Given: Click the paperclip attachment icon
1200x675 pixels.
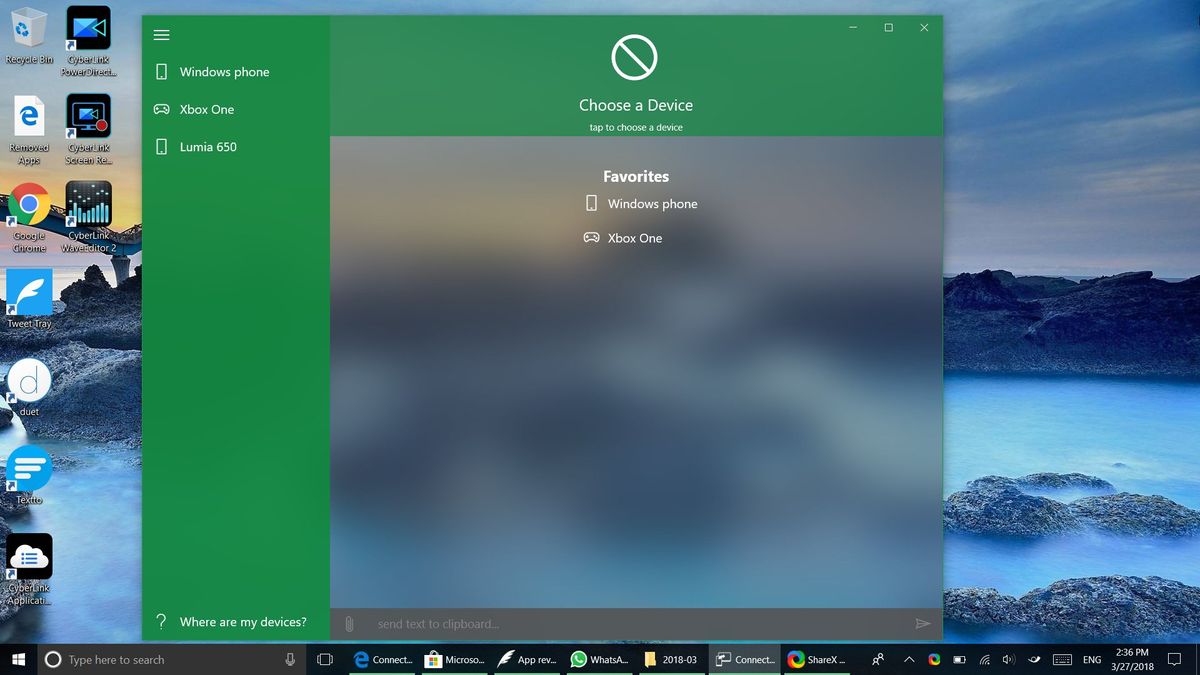Looking at the screenshot, I should (x=349, y=623).
